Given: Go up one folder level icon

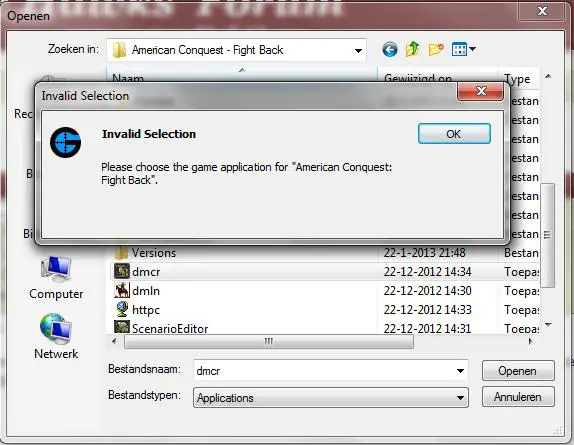Looking at the screenshot, I should click(x=413, y=49).
